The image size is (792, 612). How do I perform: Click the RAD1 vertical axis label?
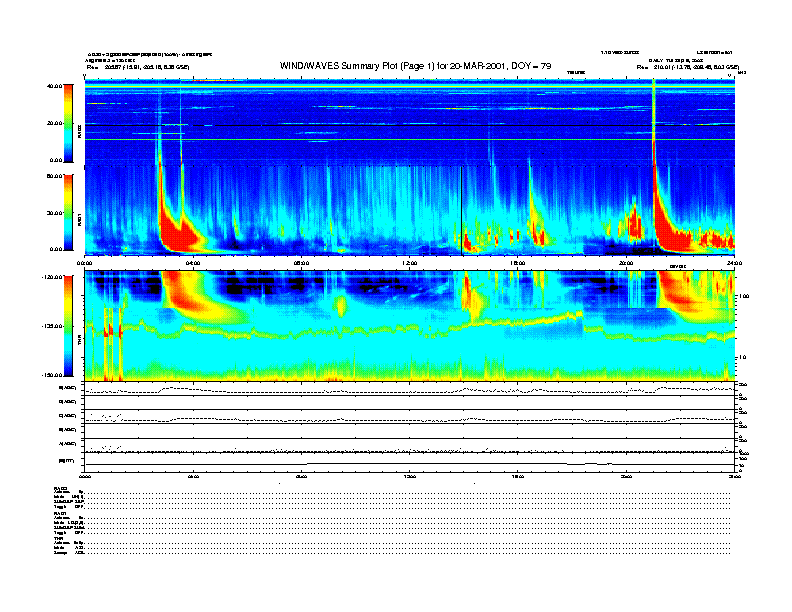79,219
